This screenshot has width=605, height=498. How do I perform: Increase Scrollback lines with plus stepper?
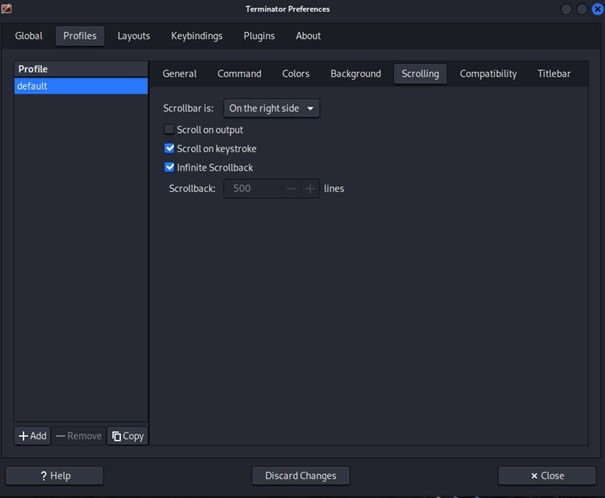pos(310,188)
